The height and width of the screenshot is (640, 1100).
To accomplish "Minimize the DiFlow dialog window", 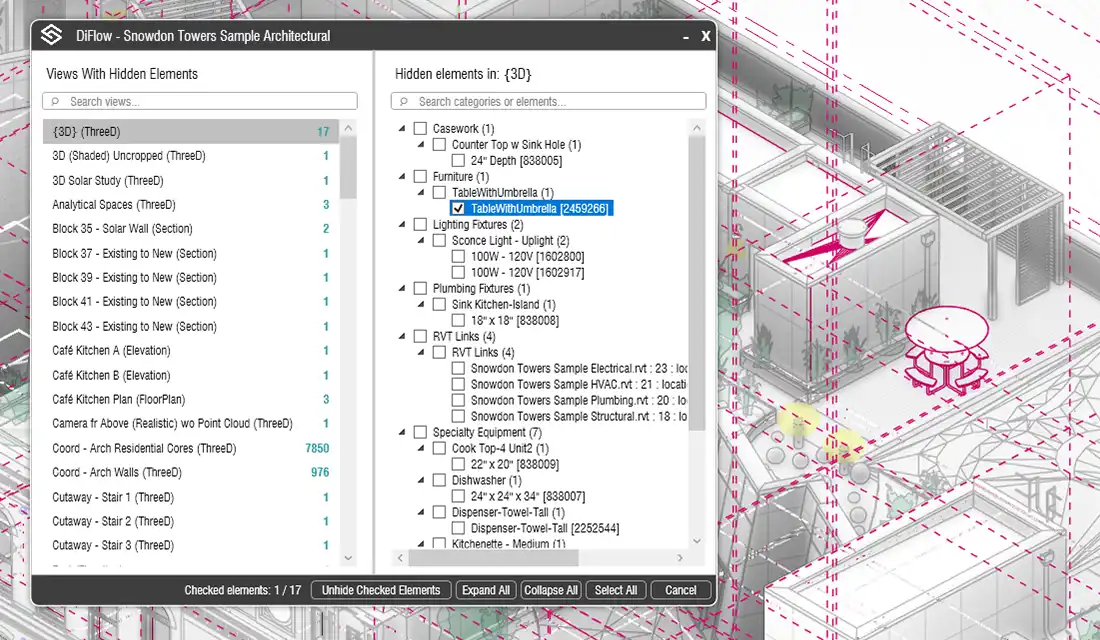I will point(685,36).
